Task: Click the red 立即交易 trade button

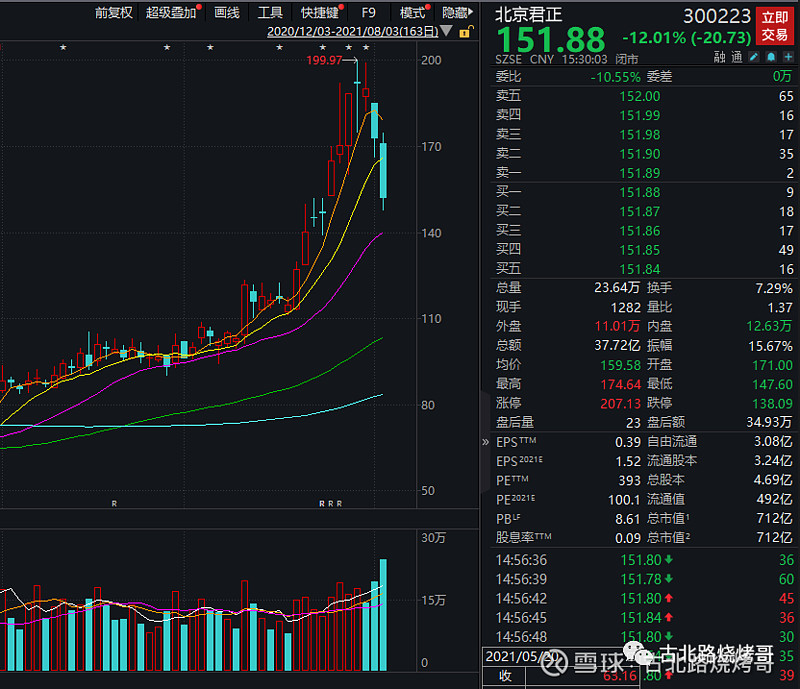Action: (x=774, y=26)
